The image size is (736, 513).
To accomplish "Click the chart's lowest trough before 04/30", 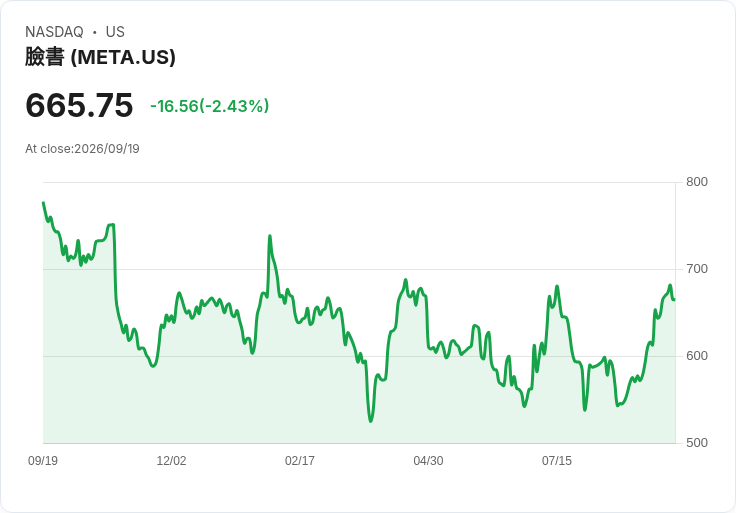I will coord(371,421).
